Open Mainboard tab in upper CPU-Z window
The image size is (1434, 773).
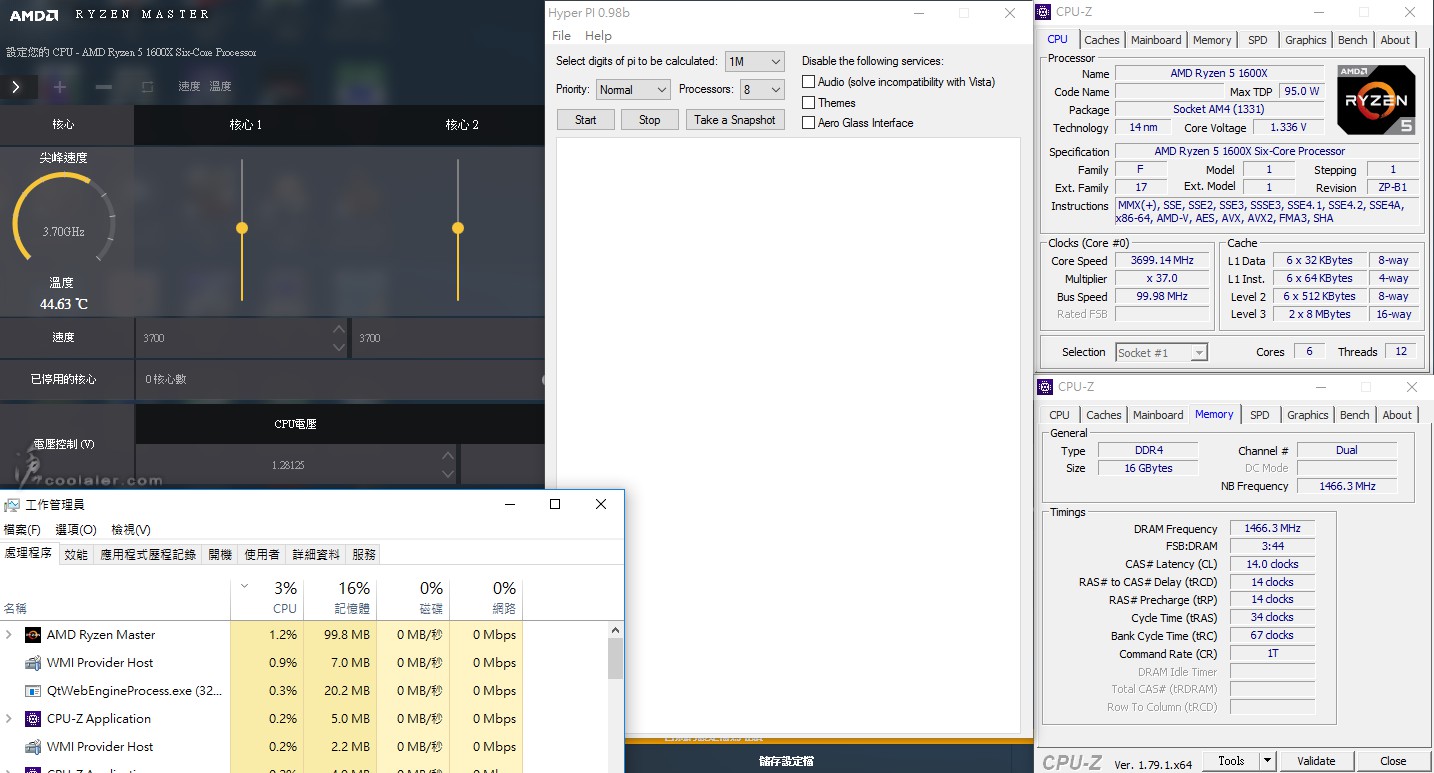pos(1156,40)
